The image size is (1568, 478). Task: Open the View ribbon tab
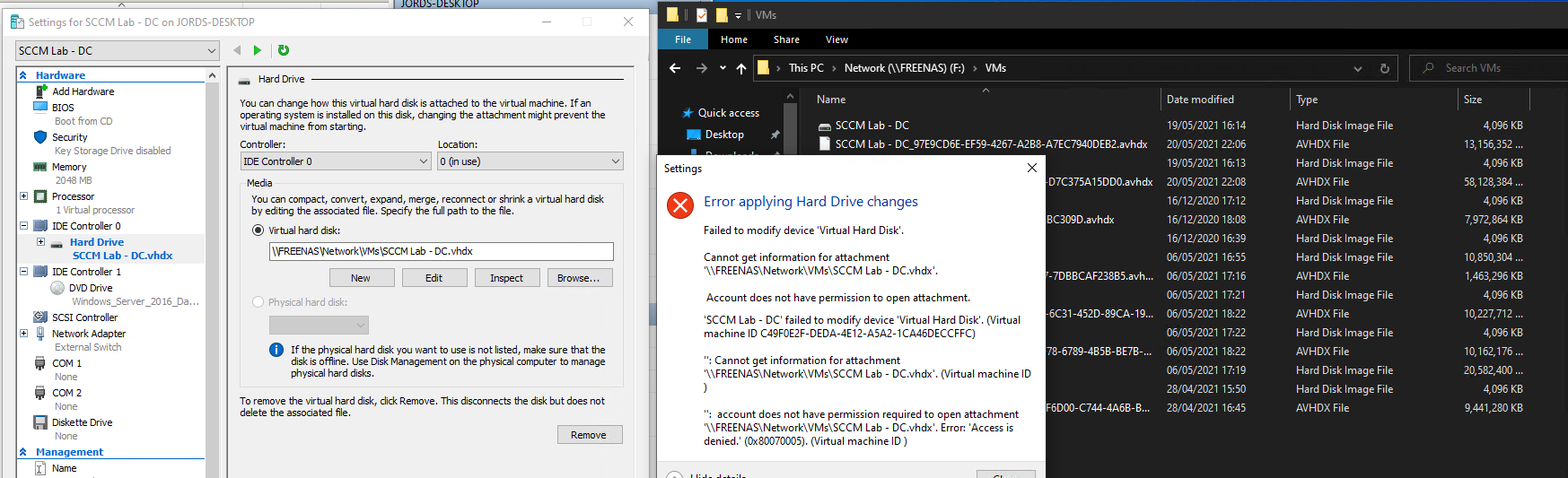coord(837,39)
